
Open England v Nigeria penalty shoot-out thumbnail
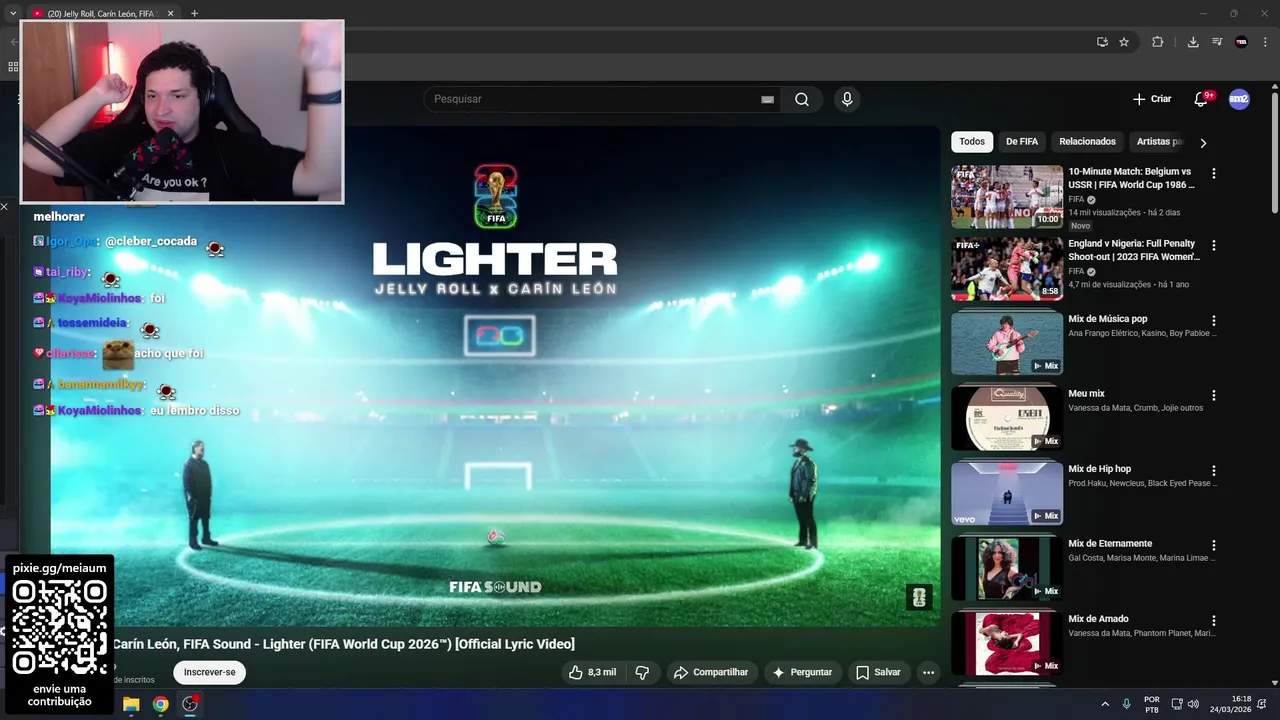click(1007, 269)
